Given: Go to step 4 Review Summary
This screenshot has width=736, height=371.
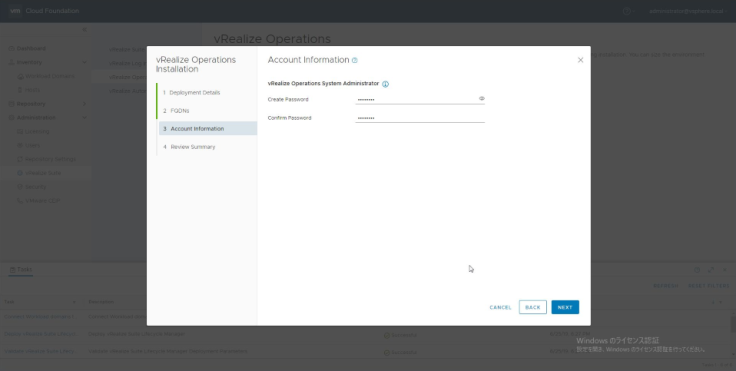Looking at the screenshot, I should 189,147.
